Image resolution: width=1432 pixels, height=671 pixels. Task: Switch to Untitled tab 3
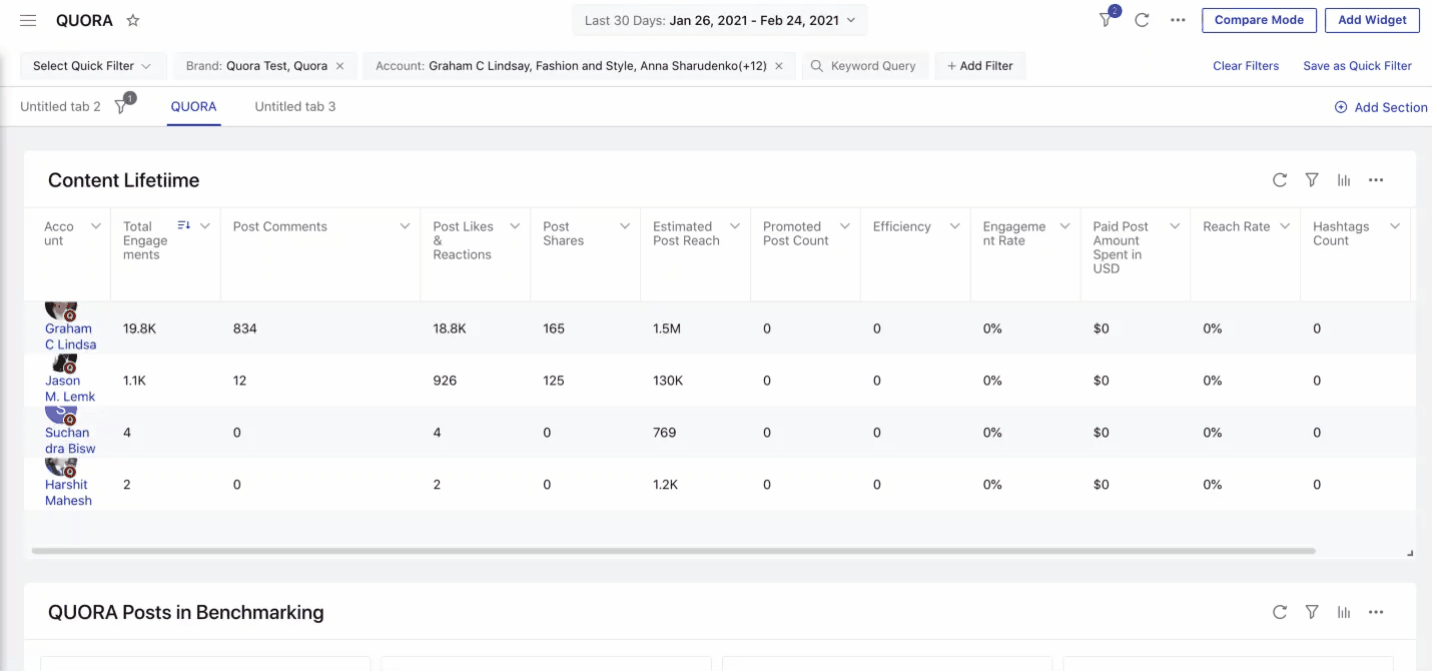(x=295, y=106)
